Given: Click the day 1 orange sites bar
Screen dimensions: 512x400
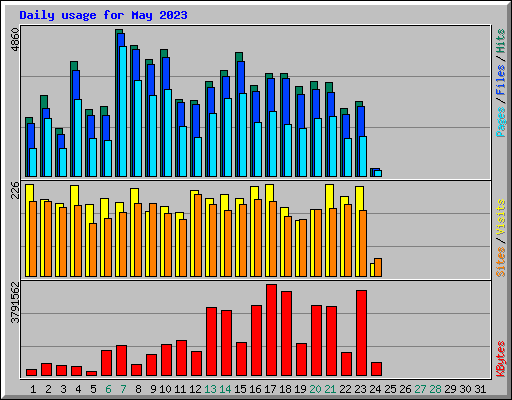Looking at the screenshot, I should tap(33, 239).
